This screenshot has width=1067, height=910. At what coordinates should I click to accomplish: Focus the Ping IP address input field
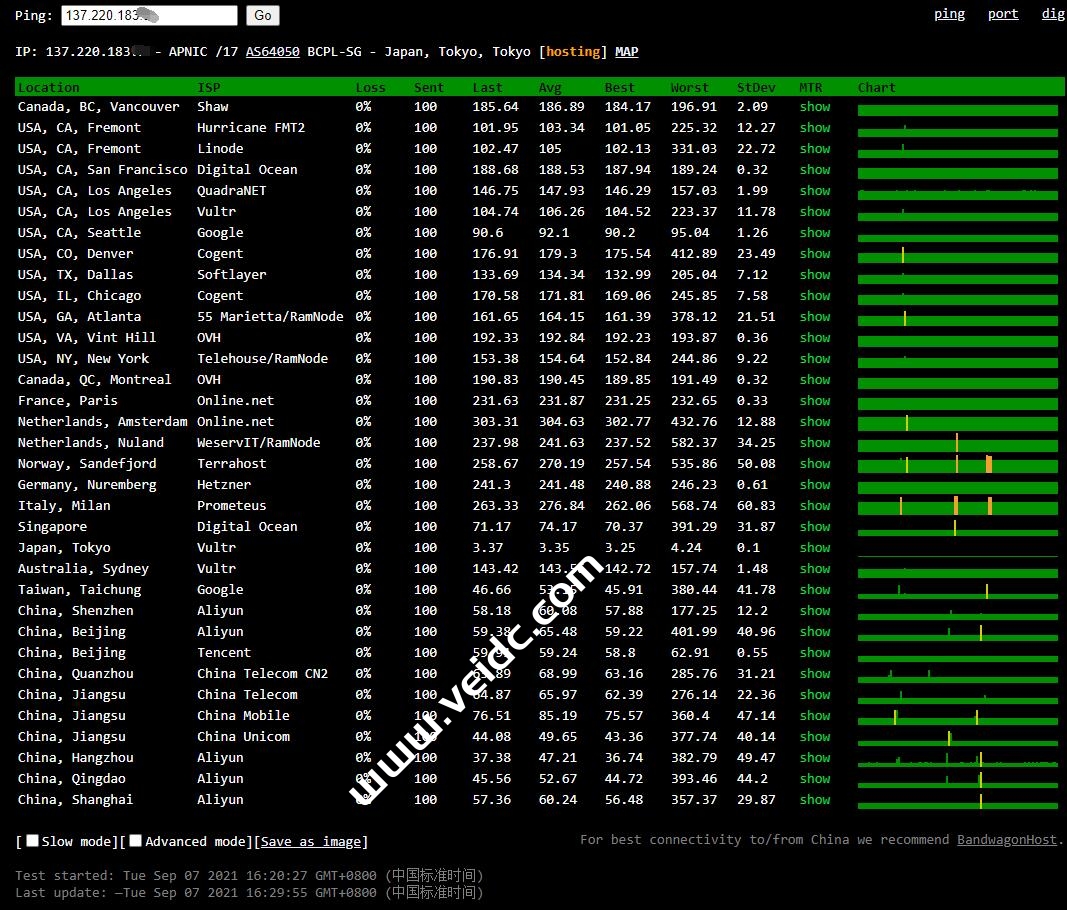[x=149, y=16]
